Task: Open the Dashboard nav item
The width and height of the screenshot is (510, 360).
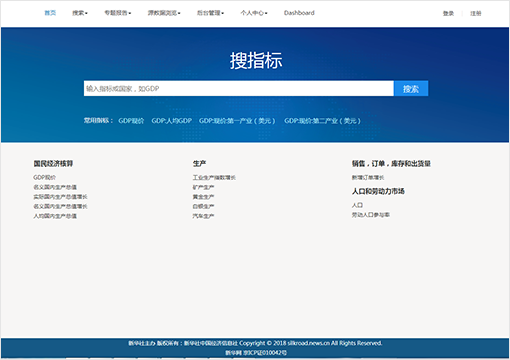Action: coord(299,13)
